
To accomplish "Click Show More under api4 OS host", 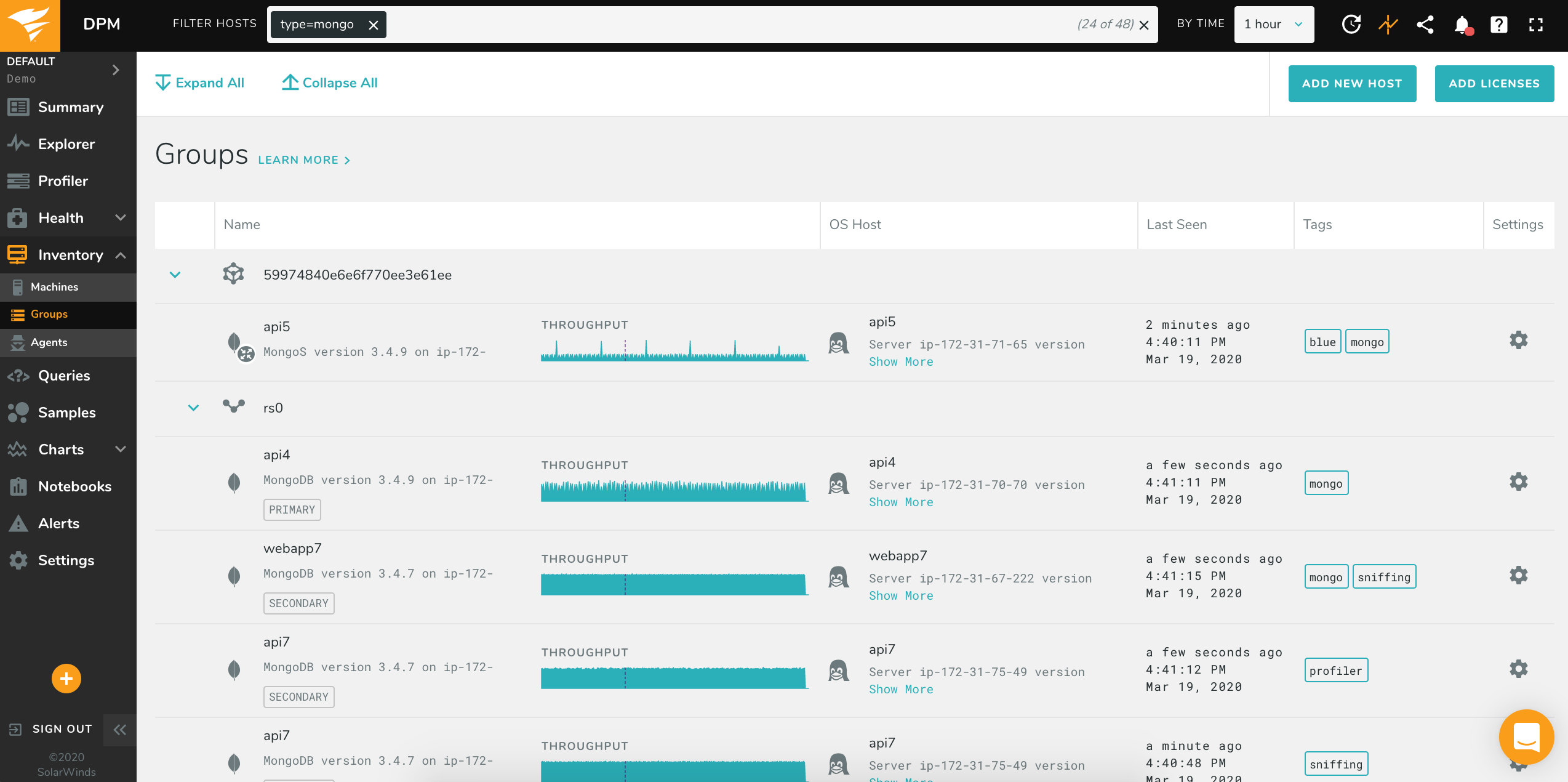I will (900, 502).
